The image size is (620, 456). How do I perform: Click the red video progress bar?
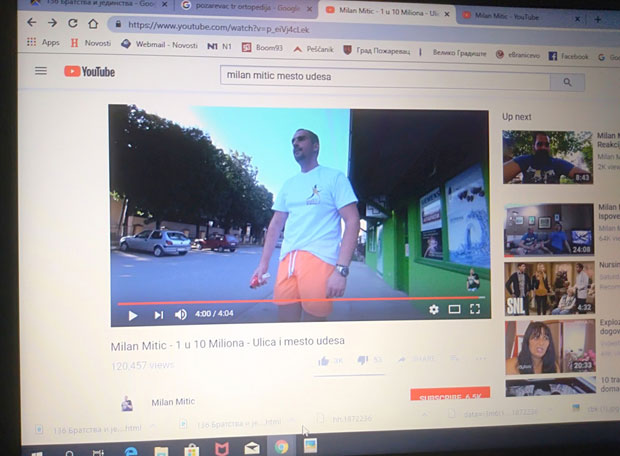coord(300,299)
